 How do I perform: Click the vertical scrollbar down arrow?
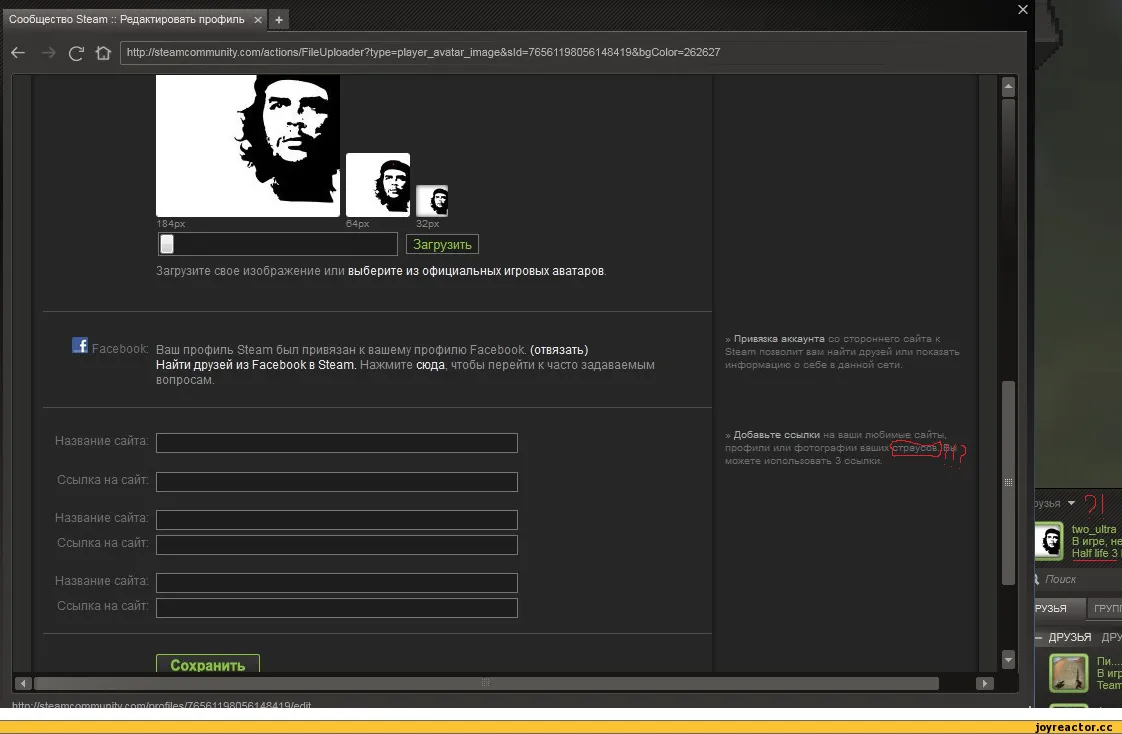1008,660
